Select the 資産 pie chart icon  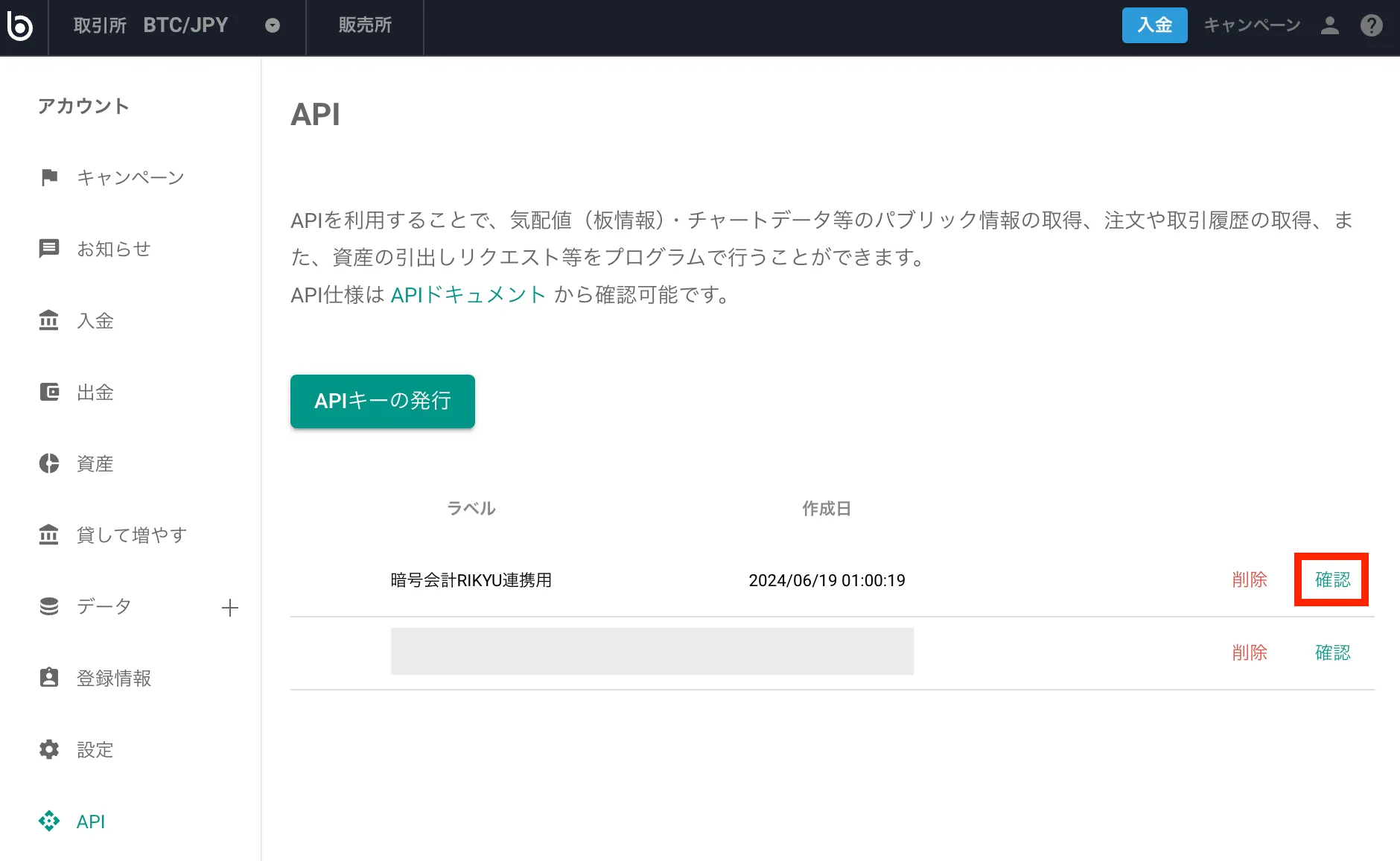coord(49,463)
